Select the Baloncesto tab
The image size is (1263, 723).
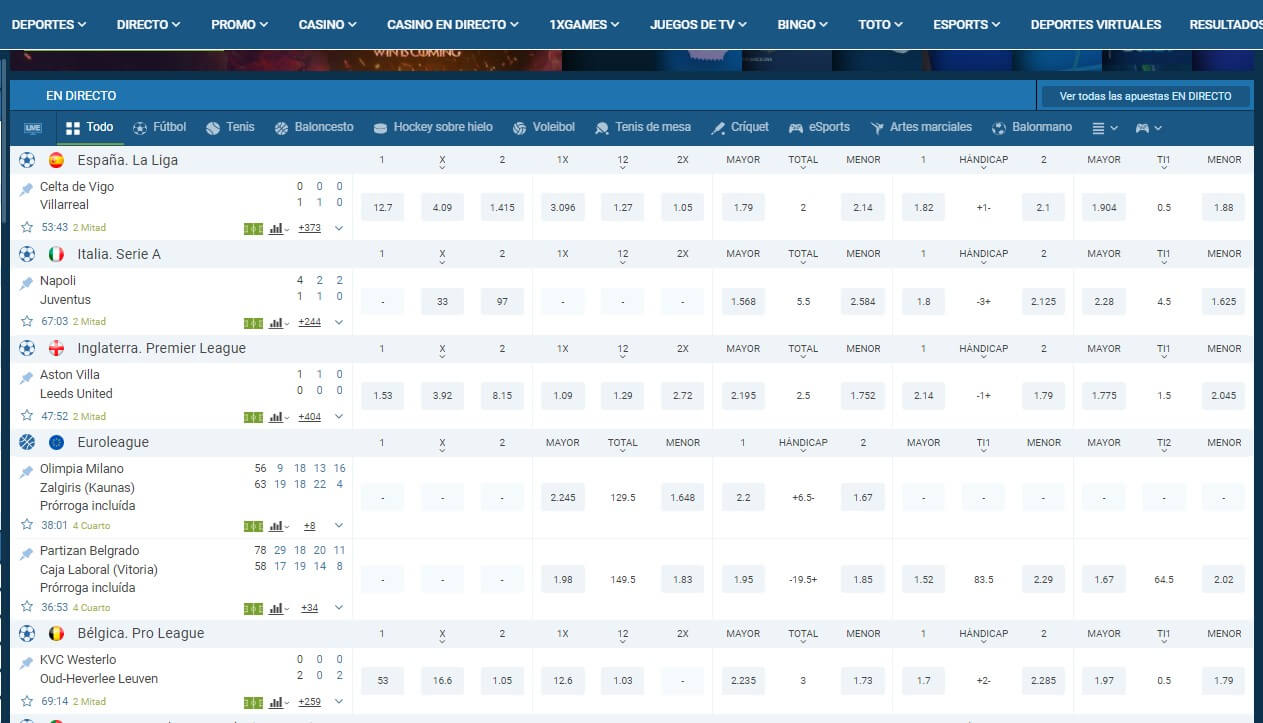(x=314, y=128)
